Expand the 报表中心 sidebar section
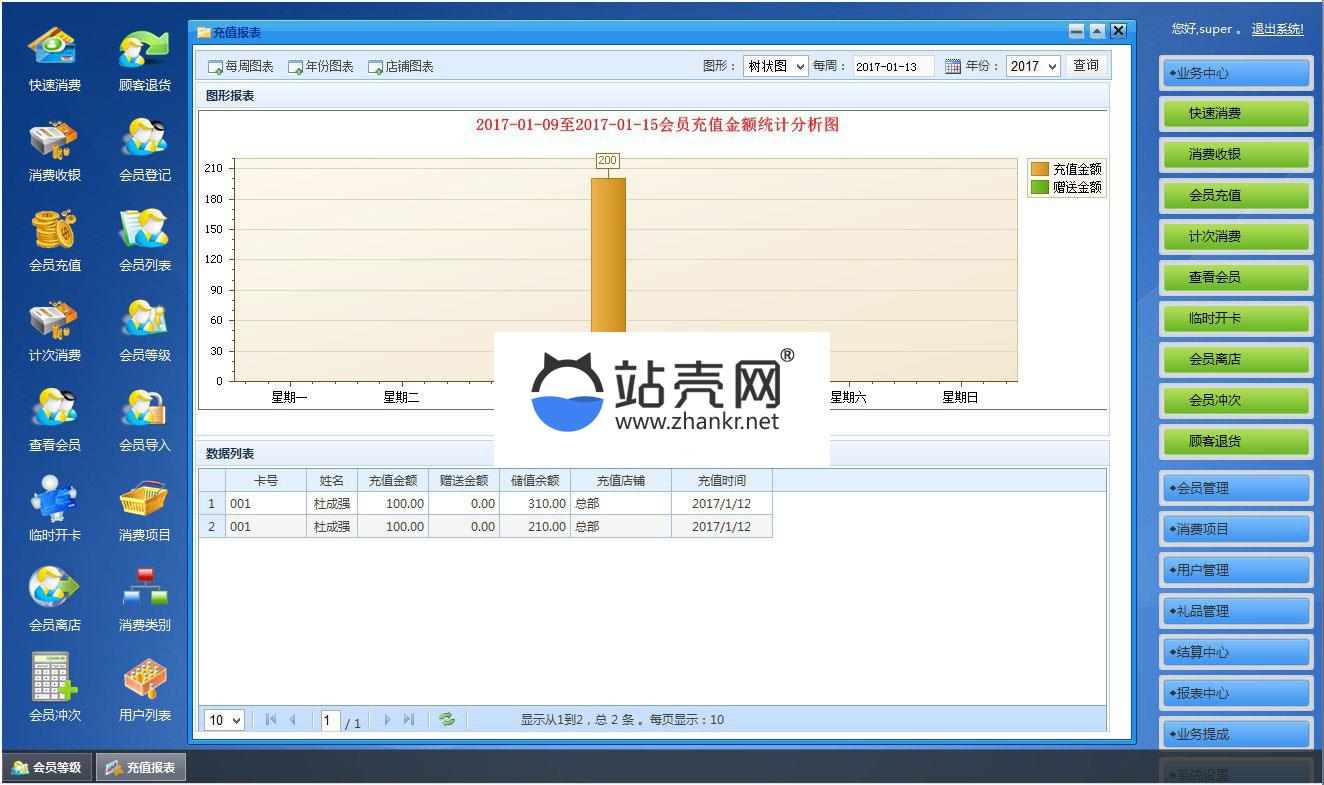Viewport: 1324px width, 785px height. [1235, 693]
